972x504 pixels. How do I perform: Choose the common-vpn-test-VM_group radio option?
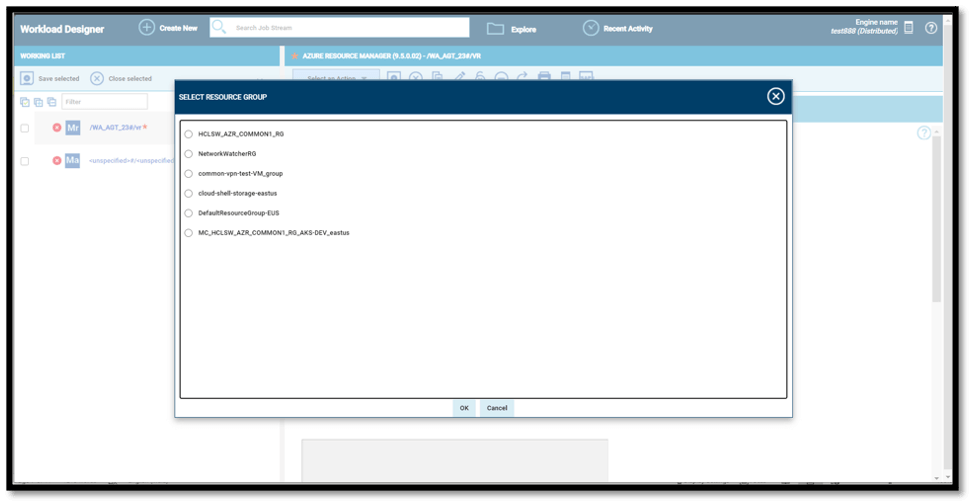click(x=188, y=174)
